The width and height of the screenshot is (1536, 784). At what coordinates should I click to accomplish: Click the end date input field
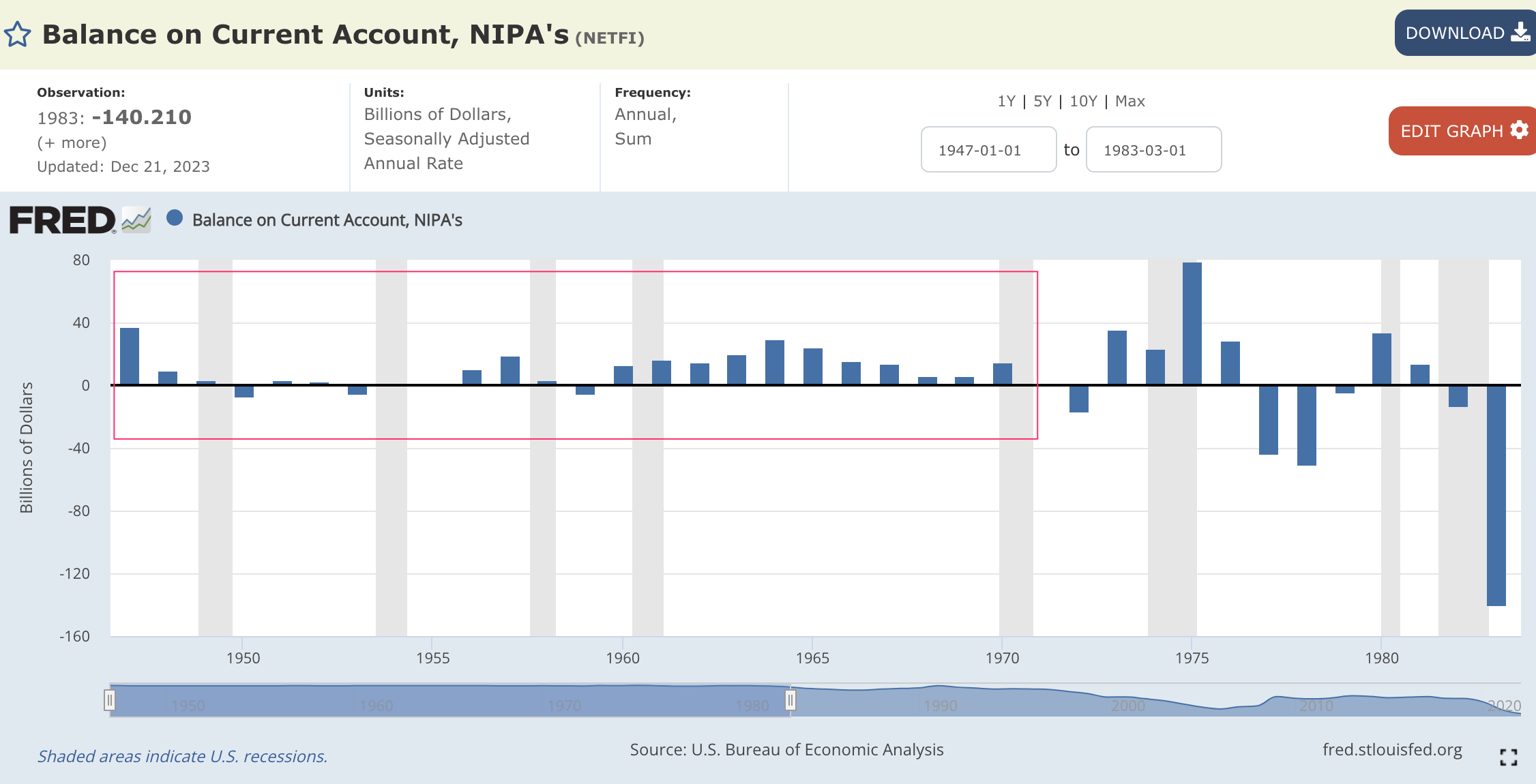tap(1153, 150)
